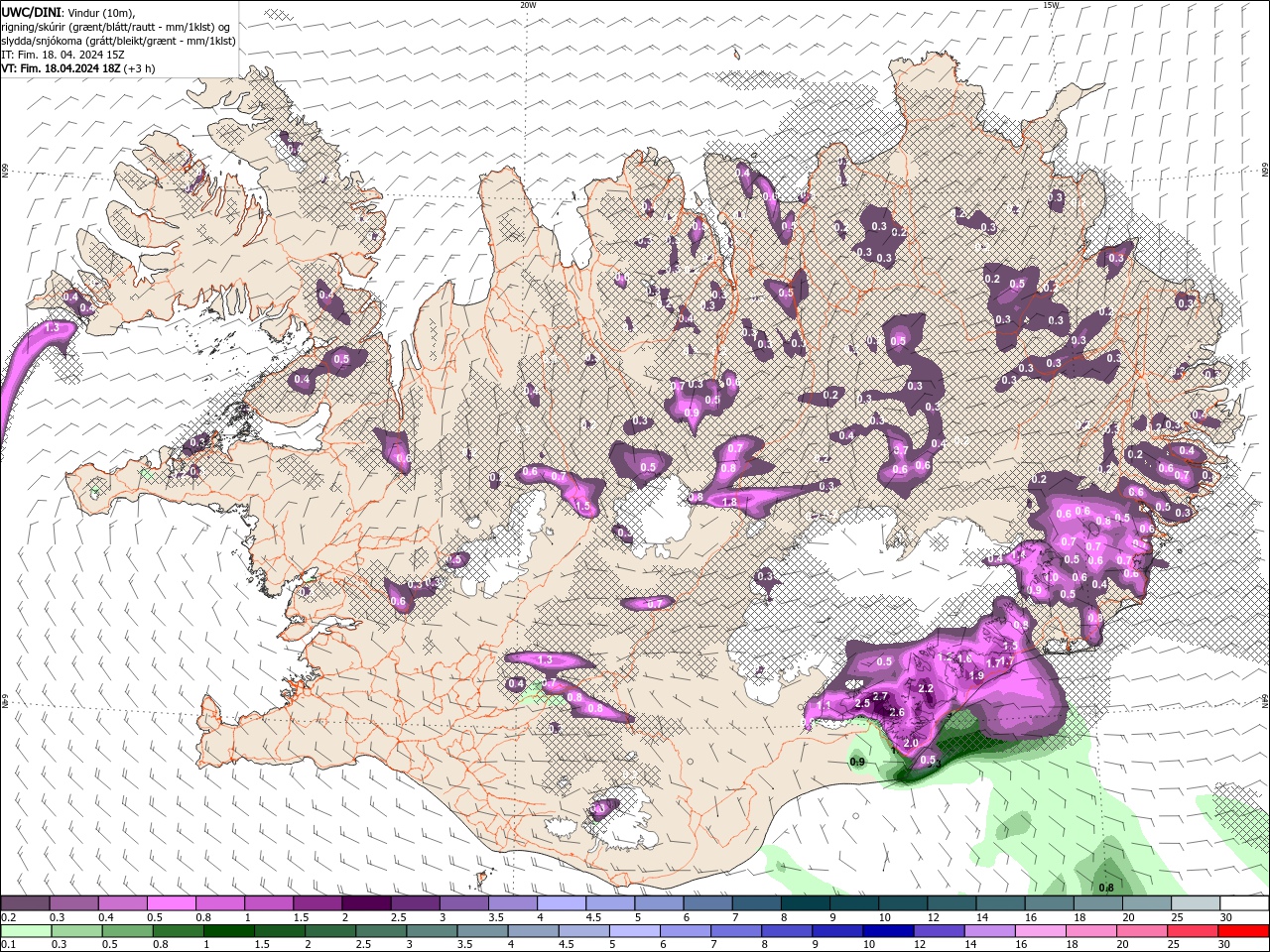Click the '2.6' snowfall value on the map
The image size is (1270, 952).
[897, 712]
